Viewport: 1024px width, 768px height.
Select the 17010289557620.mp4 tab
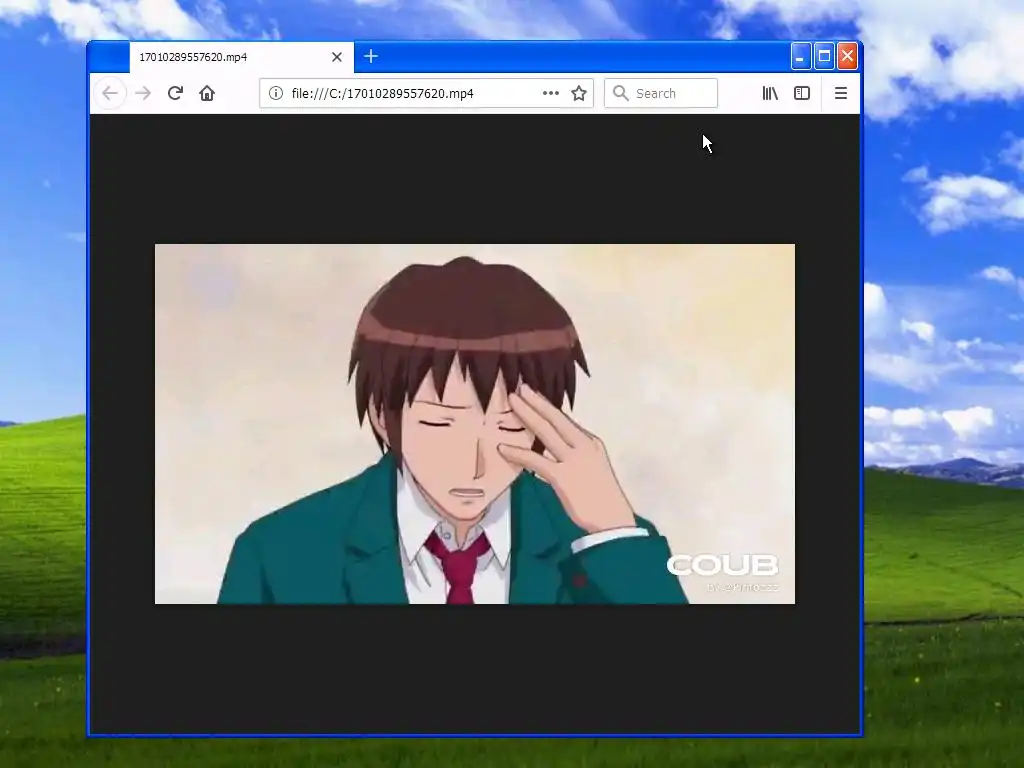coord(242,57)
